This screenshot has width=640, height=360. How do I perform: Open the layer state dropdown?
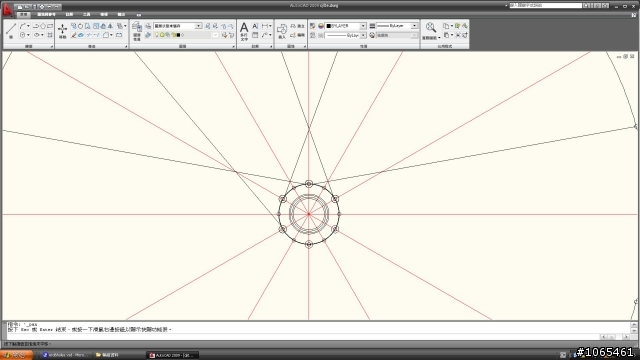pyautogui.click(x=198, y=26)
